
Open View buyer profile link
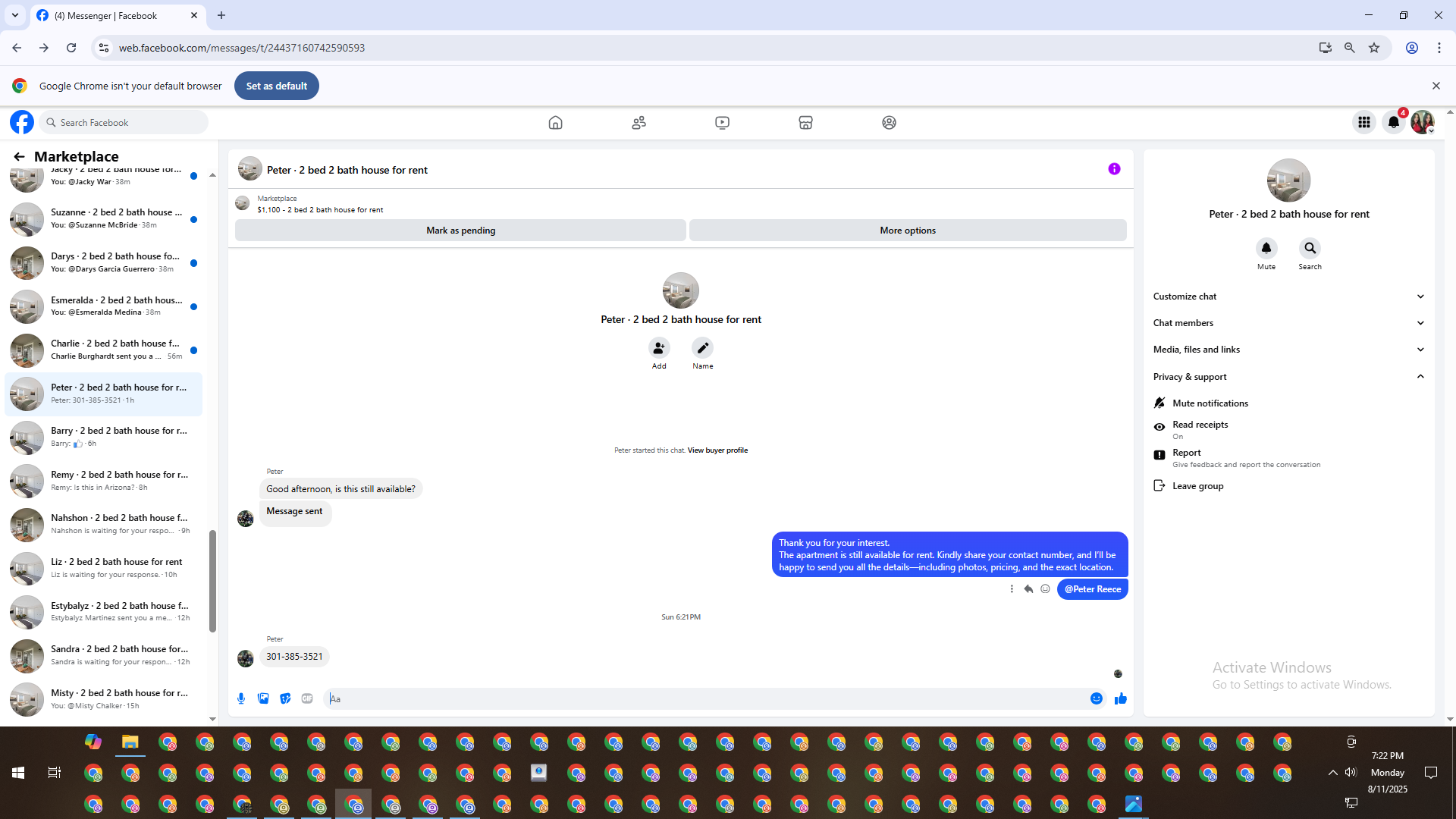tap(717, 450)
